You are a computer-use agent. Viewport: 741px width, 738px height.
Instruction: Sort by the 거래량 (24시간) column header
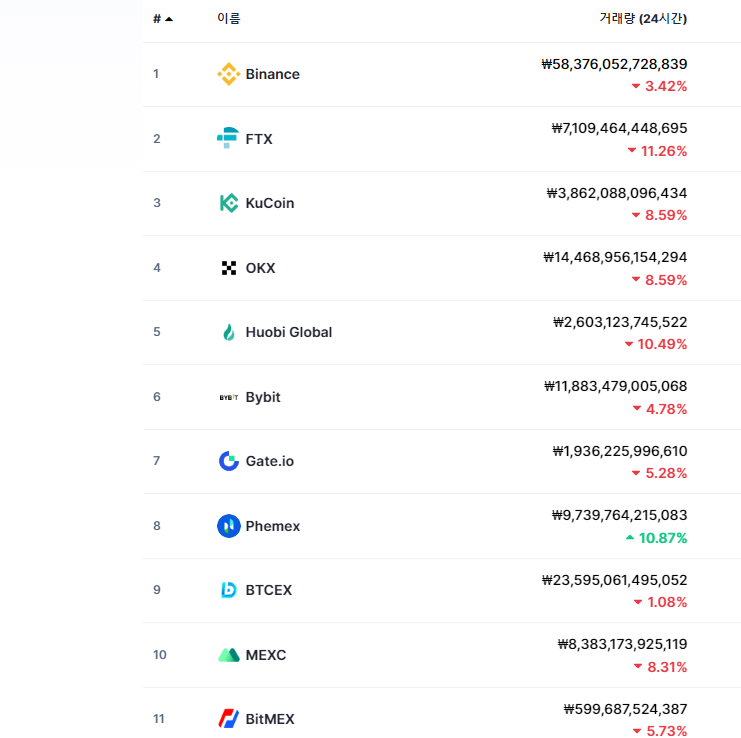642,19
